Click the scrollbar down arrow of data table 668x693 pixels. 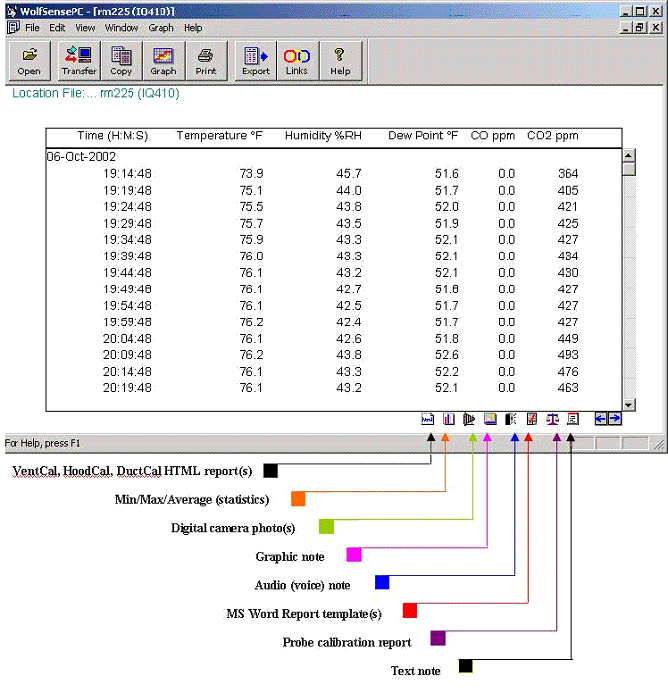point(629,404)
